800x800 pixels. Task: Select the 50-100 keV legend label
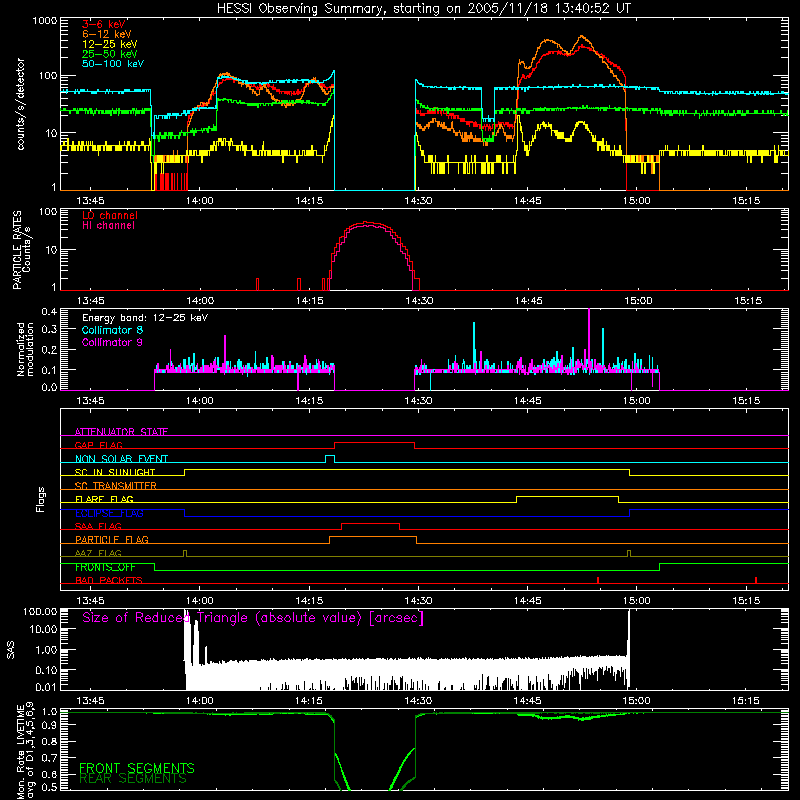click(x=112, y=64)
